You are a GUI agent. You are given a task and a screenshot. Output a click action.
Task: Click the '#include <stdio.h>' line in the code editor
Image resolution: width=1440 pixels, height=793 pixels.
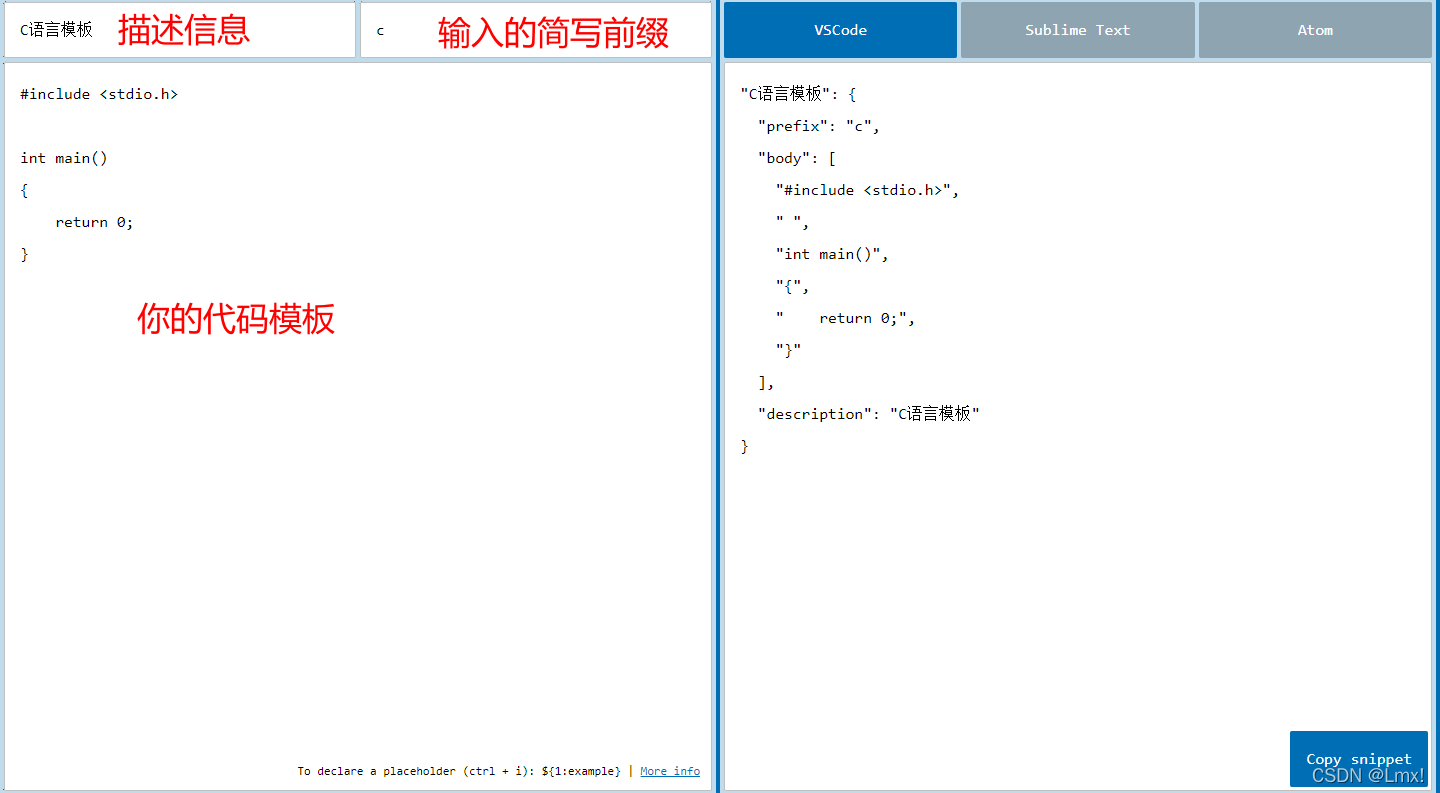99,94
